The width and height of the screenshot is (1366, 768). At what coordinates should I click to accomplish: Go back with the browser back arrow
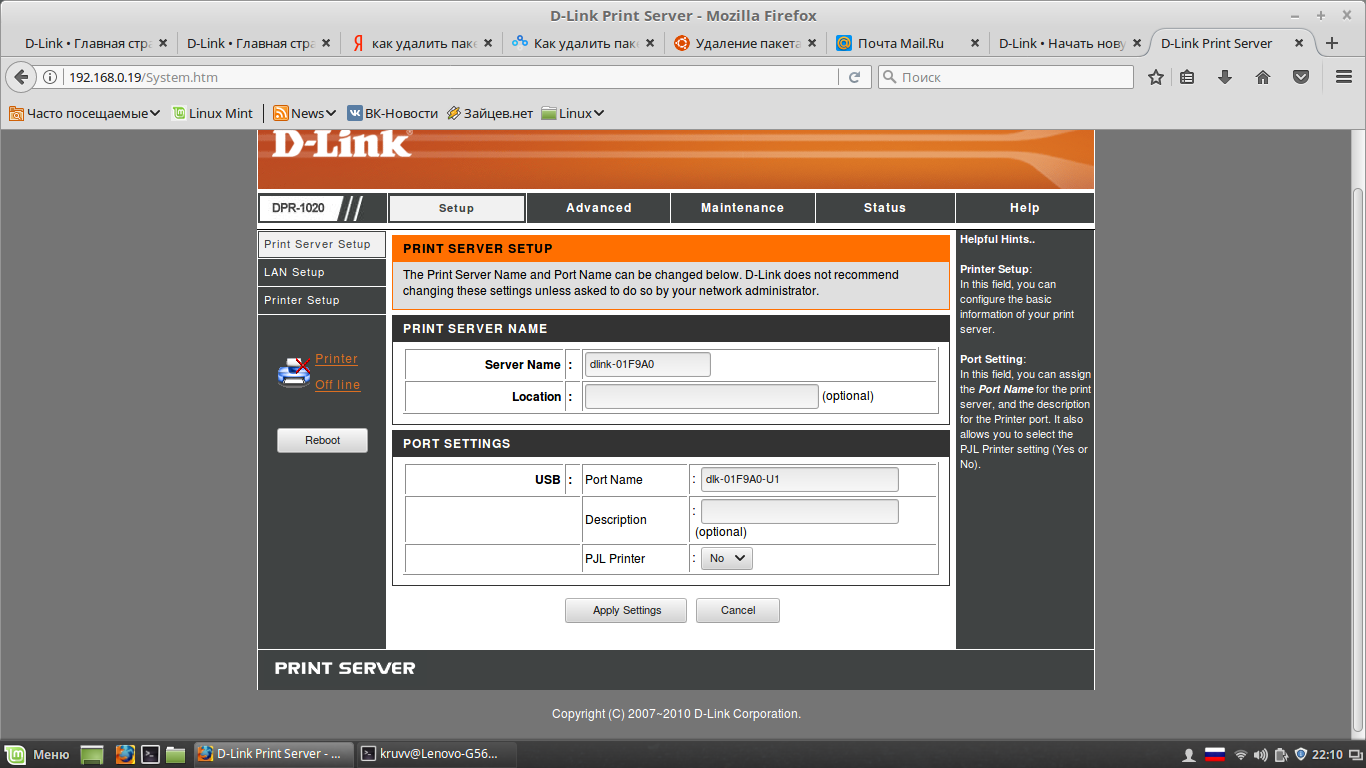[21, 77]
